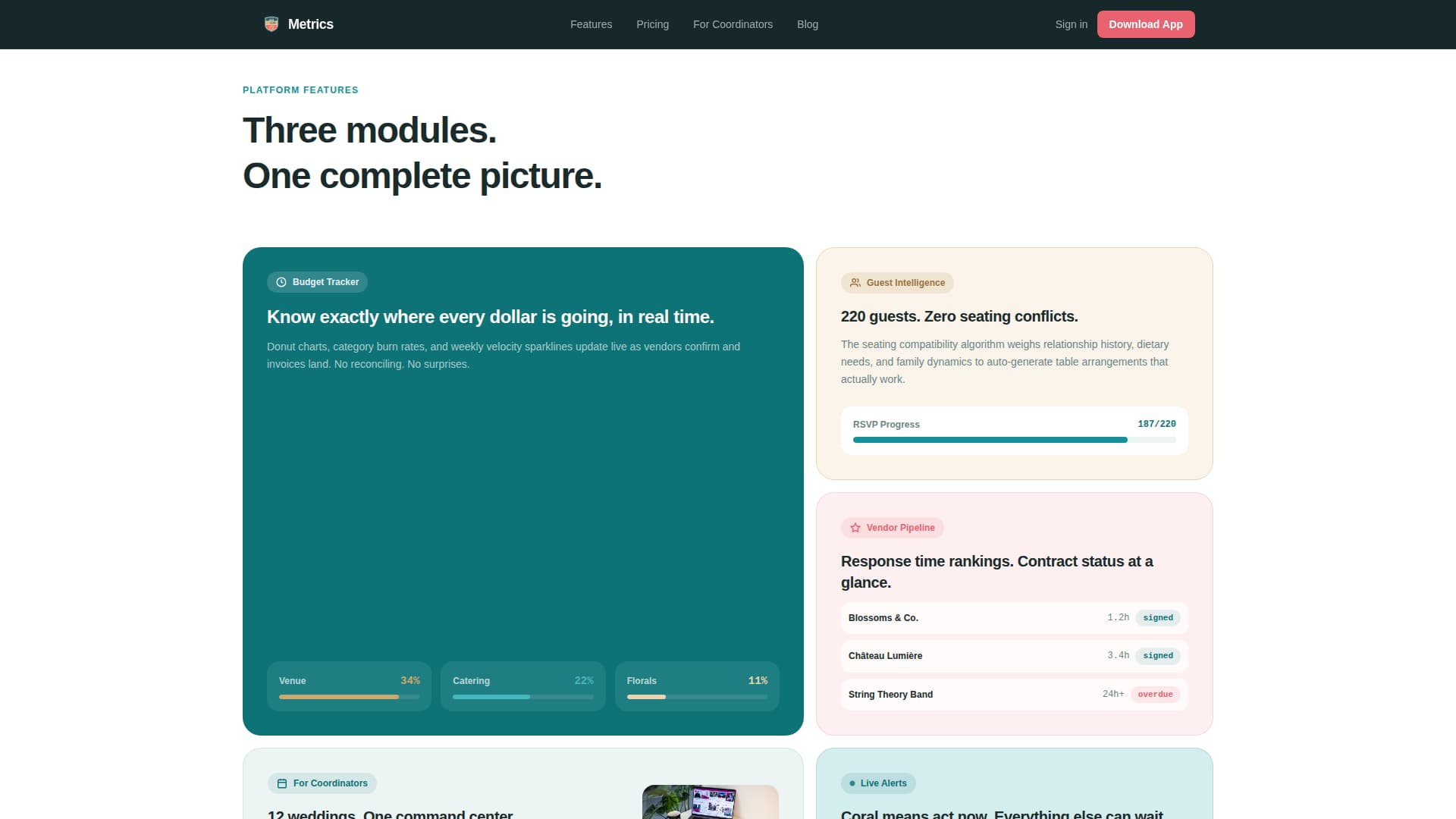Image resolution: width=1456 pixels, height=819 pixels.
Task: Click the calendar icon in For Coordinators badge
Action: (x=282, y=783)
